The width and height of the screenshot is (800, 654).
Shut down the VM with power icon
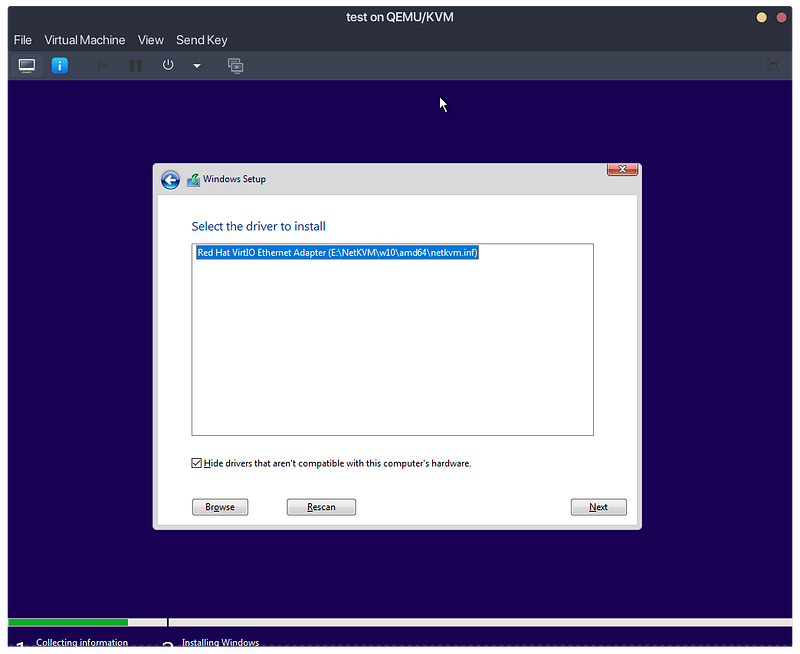168,65
